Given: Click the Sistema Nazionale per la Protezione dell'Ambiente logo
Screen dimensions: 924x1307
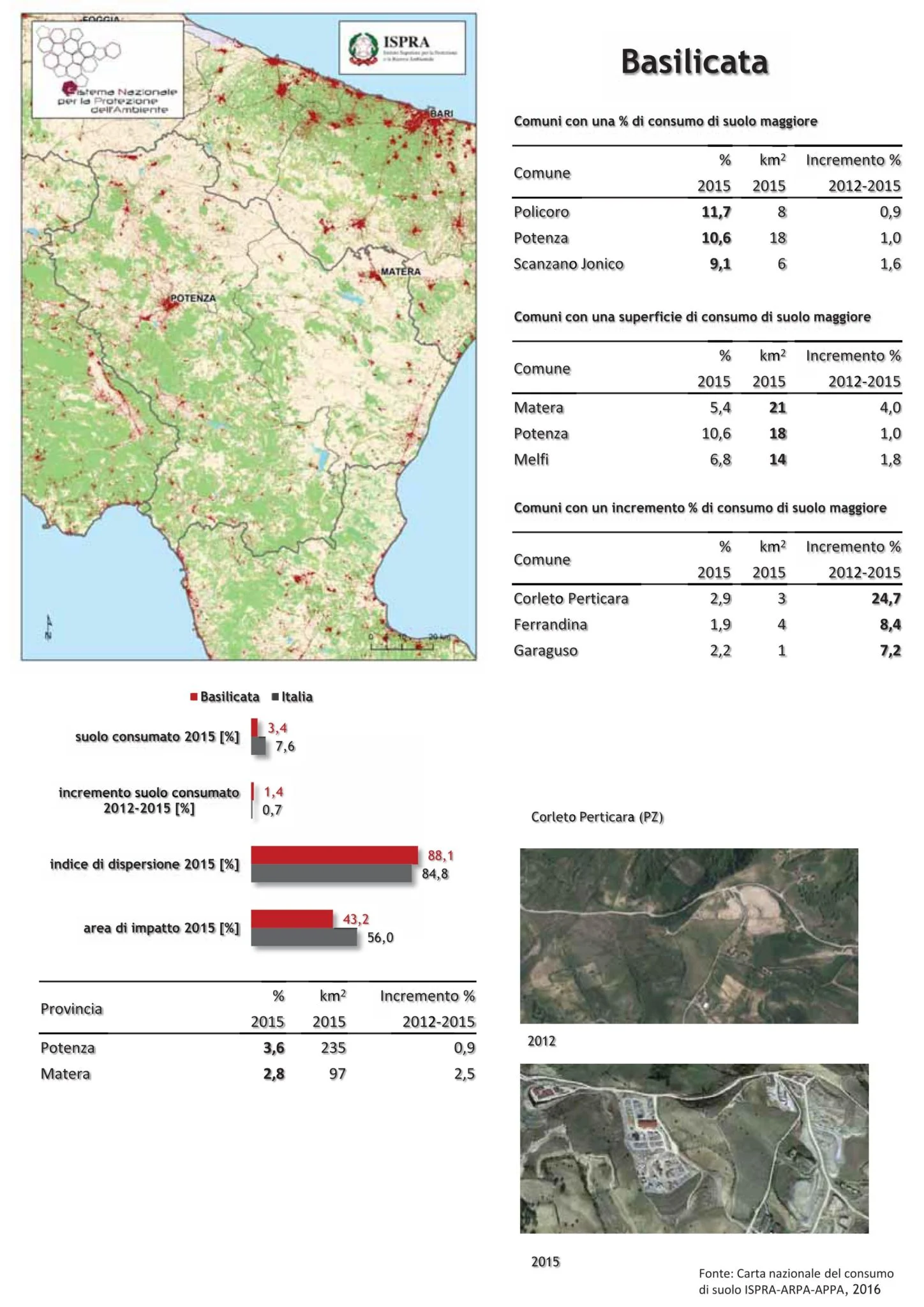Looking at the screenshot, I should (x=108, y=70).
